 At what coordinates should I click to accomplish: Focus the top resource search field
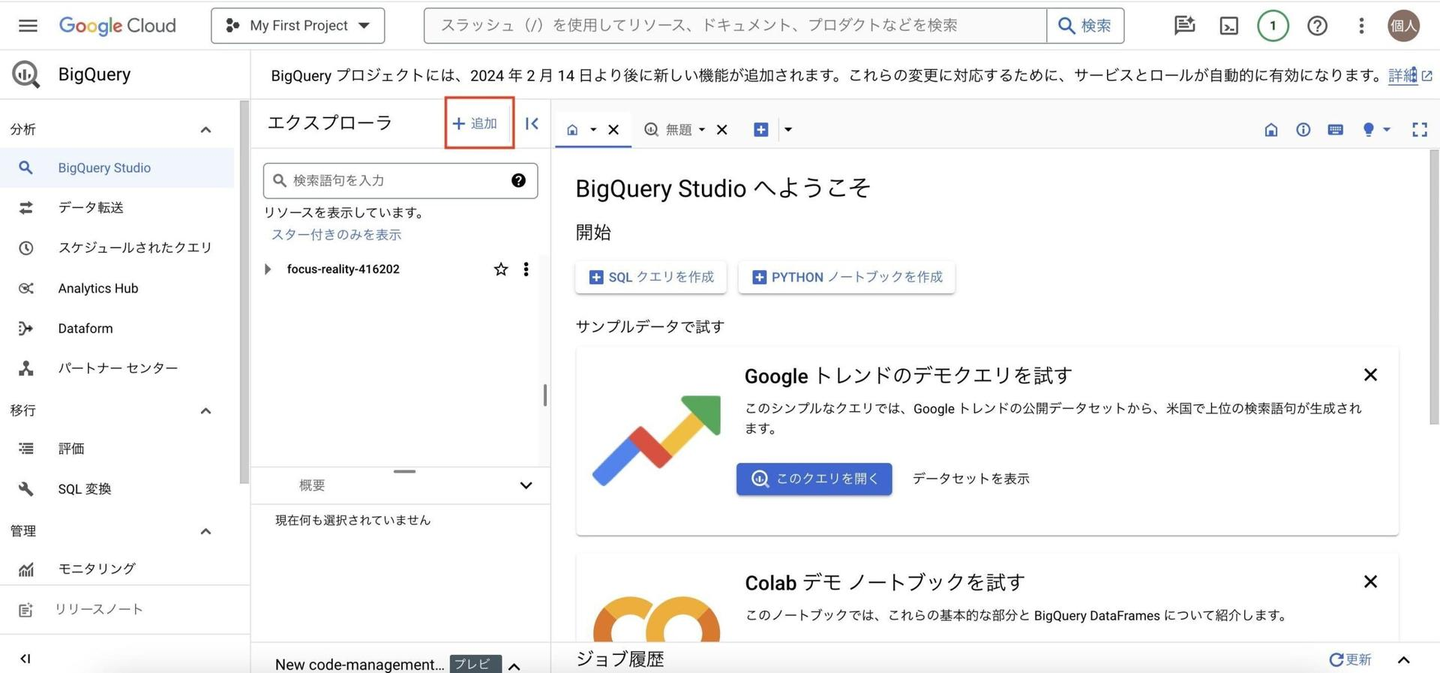735,25
